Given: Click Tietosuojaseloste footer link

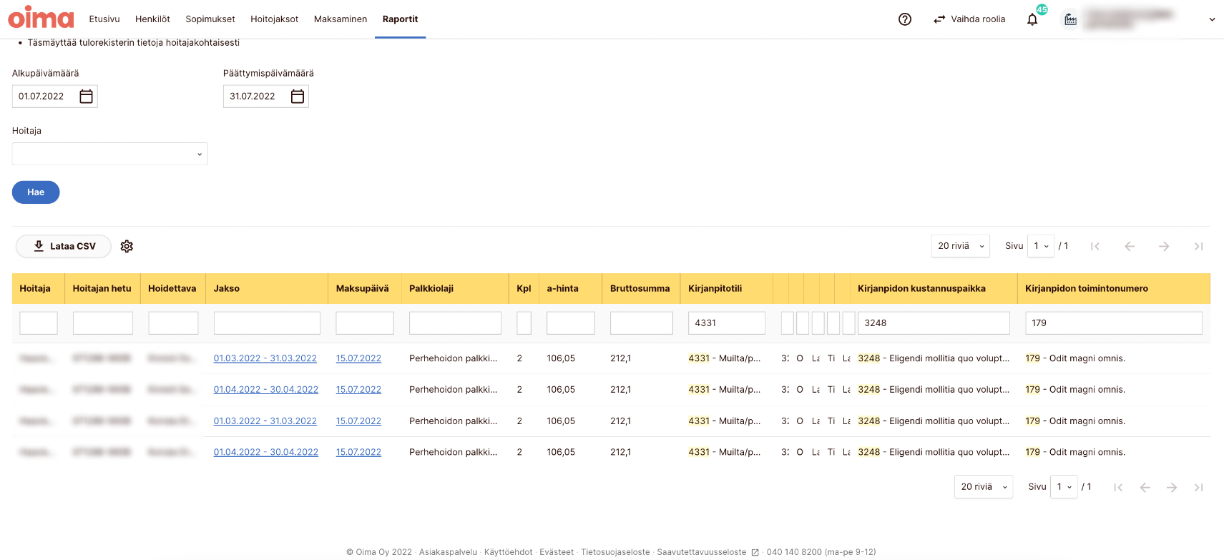Looking at the screenshot, I should point(615,552).
